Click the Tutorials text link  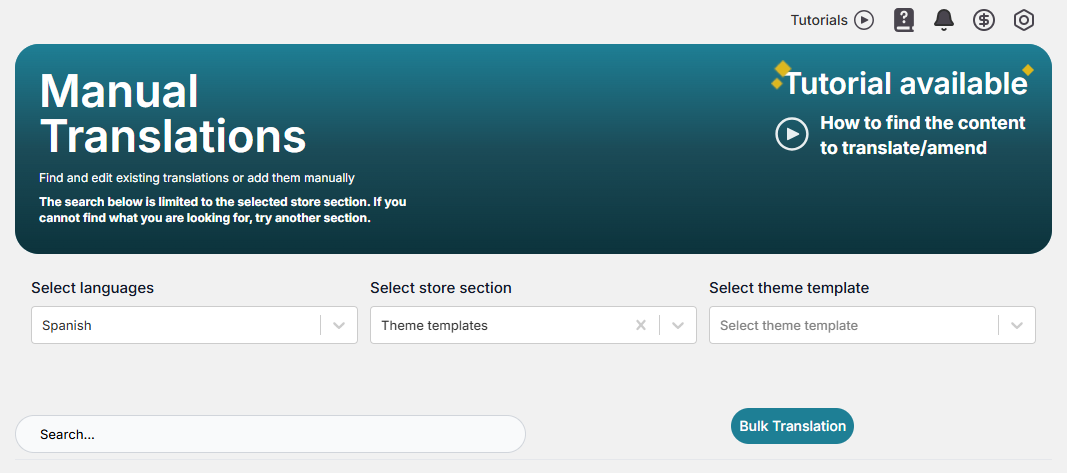click(819, 20)
